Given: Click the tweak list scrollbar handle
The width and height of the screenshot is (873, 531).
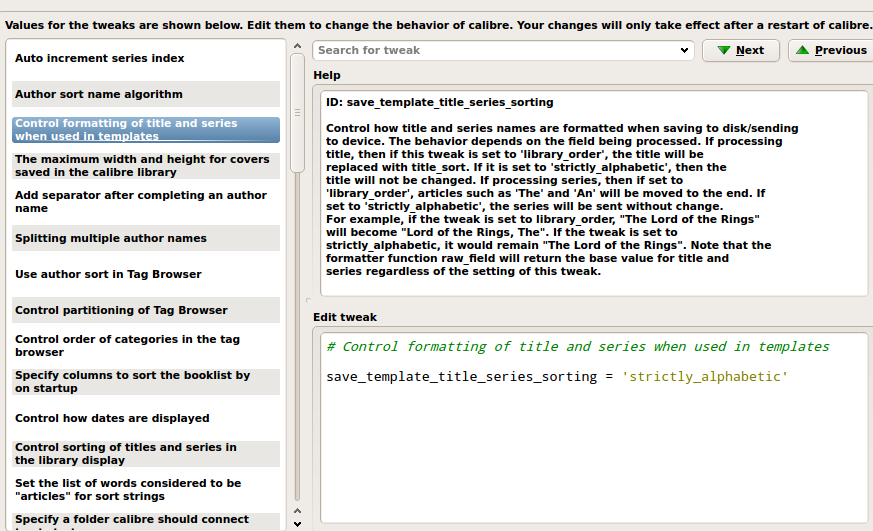Looking at the screenshot, I should point(297,113).
